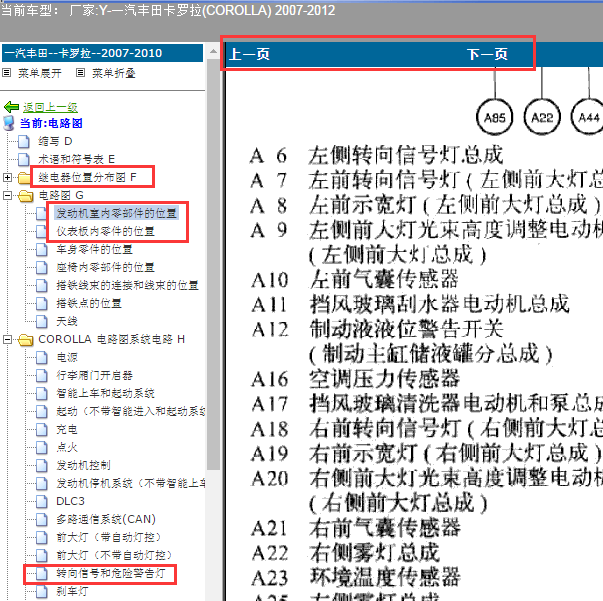Open 智能上车和起动系统 circuit page
The width and height of the screenshot is (603, 601).
point(105,393)
